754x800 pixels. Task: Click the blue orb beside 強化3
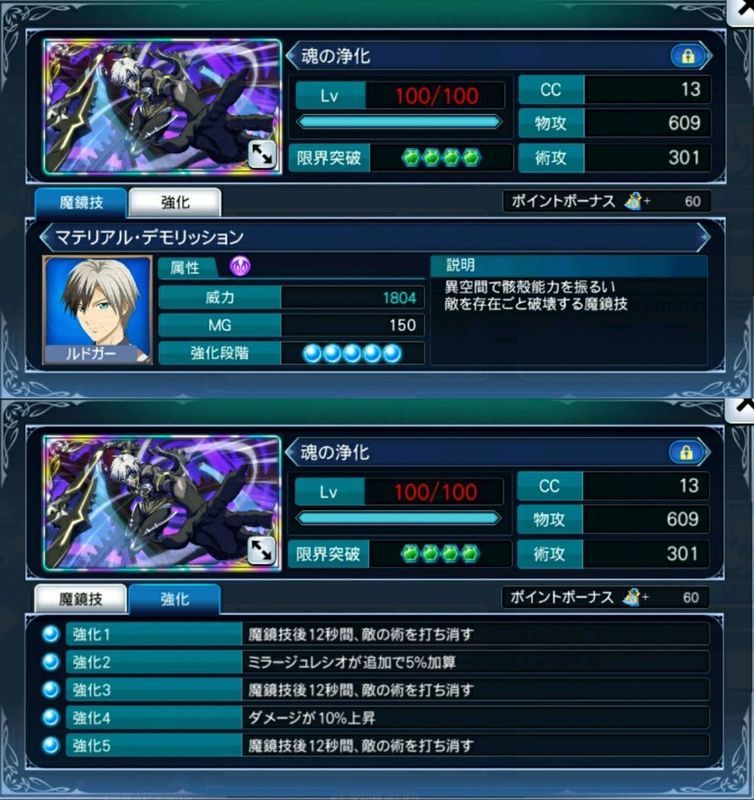pyautogui.click(x=51, y=690)
